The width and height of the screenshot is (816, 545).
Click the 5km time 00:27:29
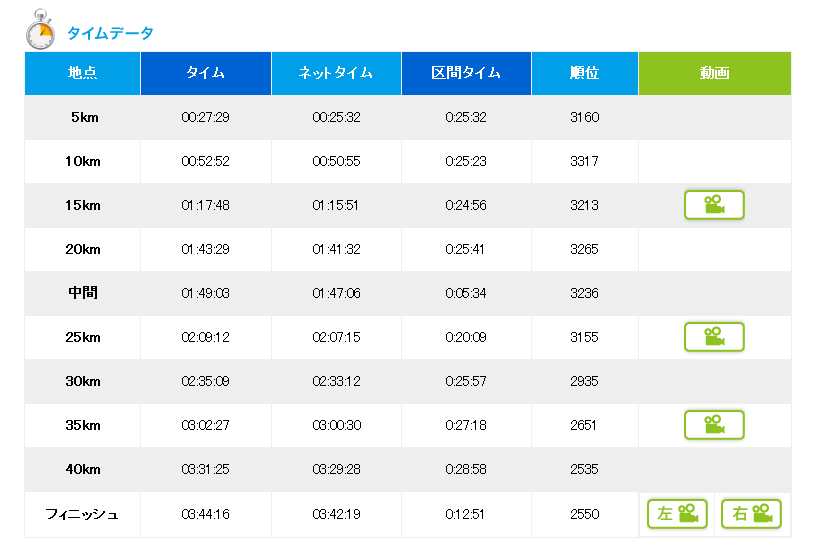[206, 117]
